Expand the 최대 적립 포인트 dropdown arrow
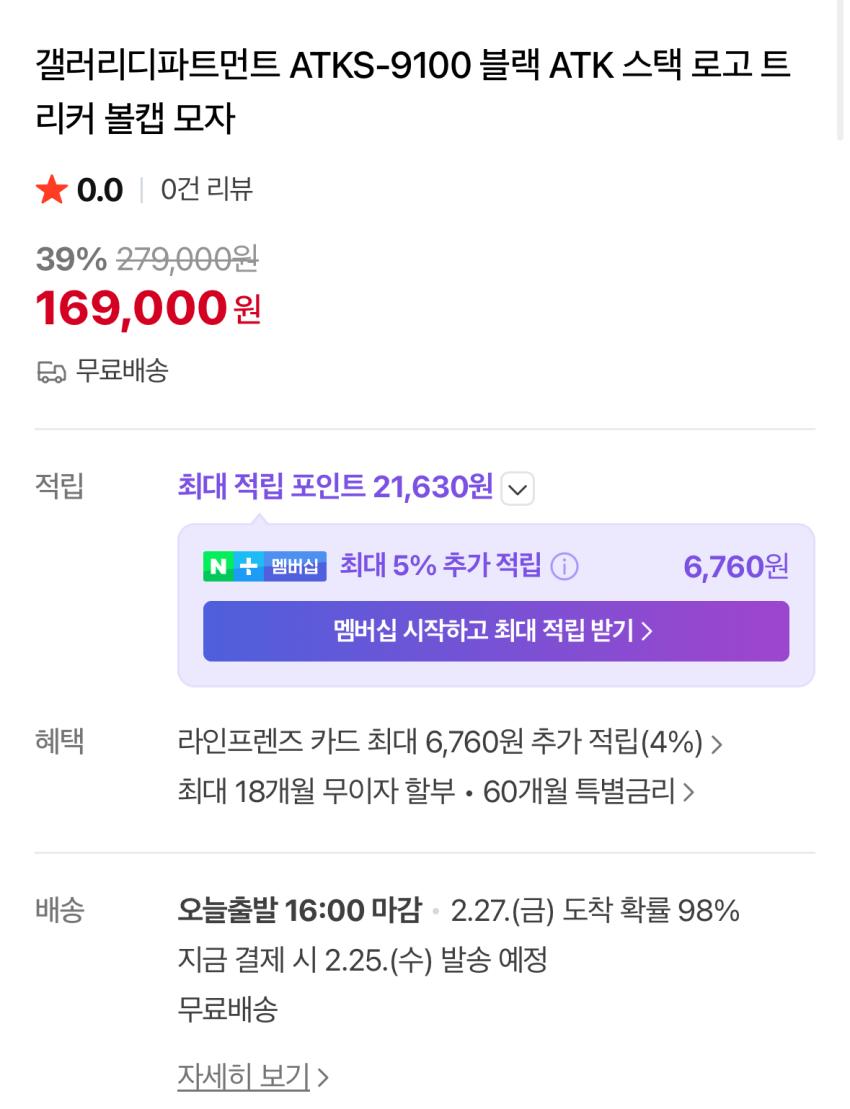Screen dimensions: 850x1109 (517, 489)
